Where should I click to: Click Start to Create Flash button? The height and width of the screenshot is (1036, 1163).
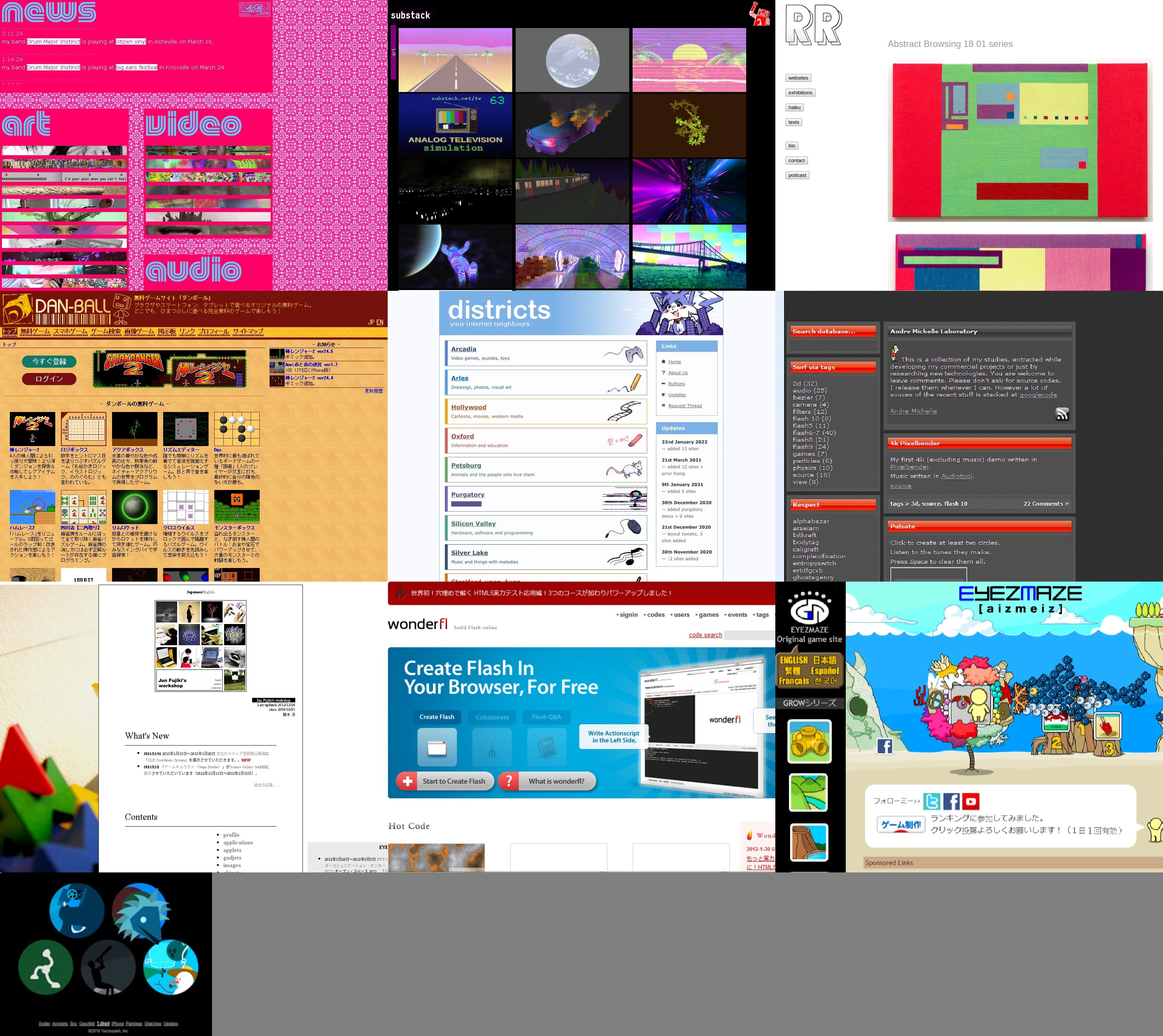[445, 781]
